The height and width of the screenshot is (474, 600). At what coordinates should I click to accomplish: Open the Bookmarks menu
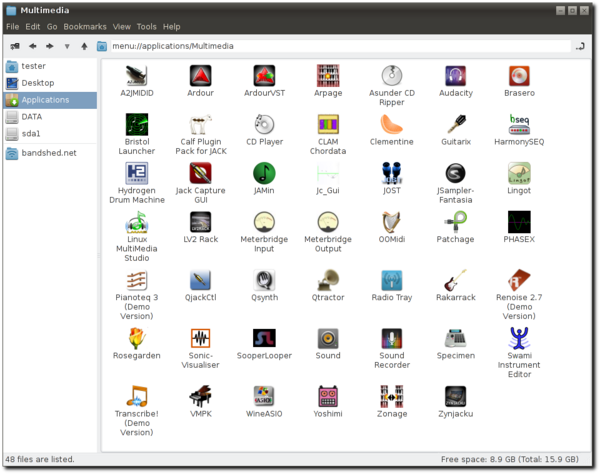(x=85, y=27)
